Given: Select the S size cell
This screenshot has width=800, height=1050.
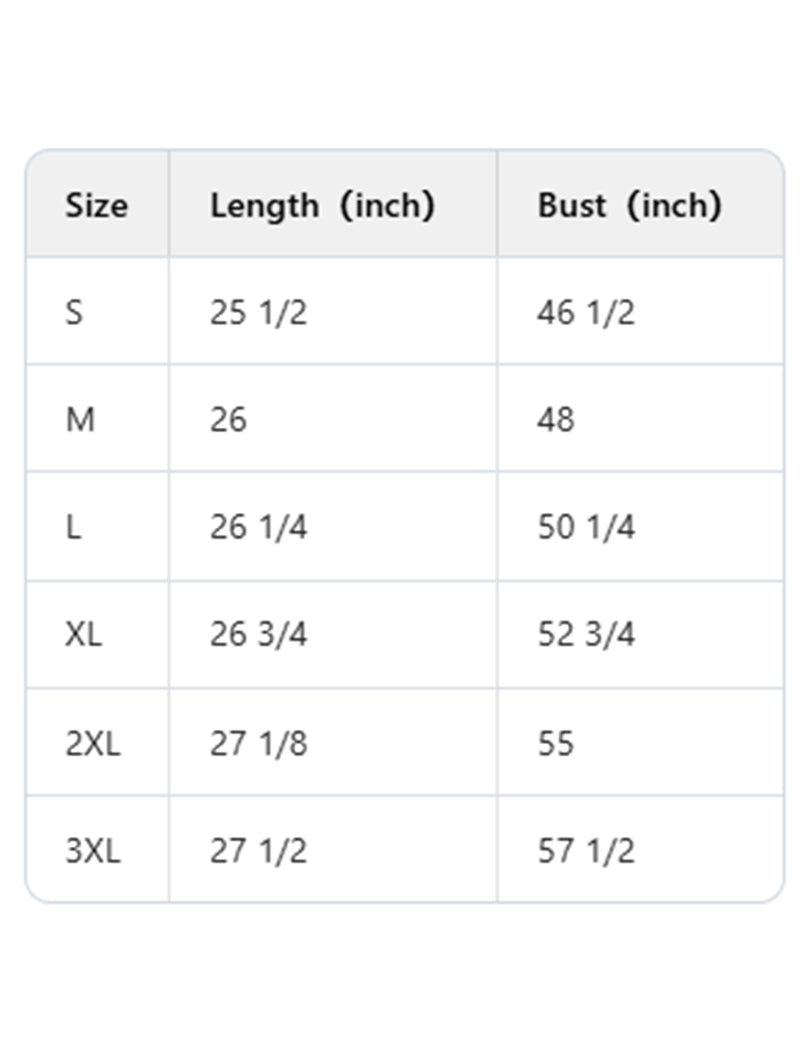Looking at the screenshot, I should [74, 313].
